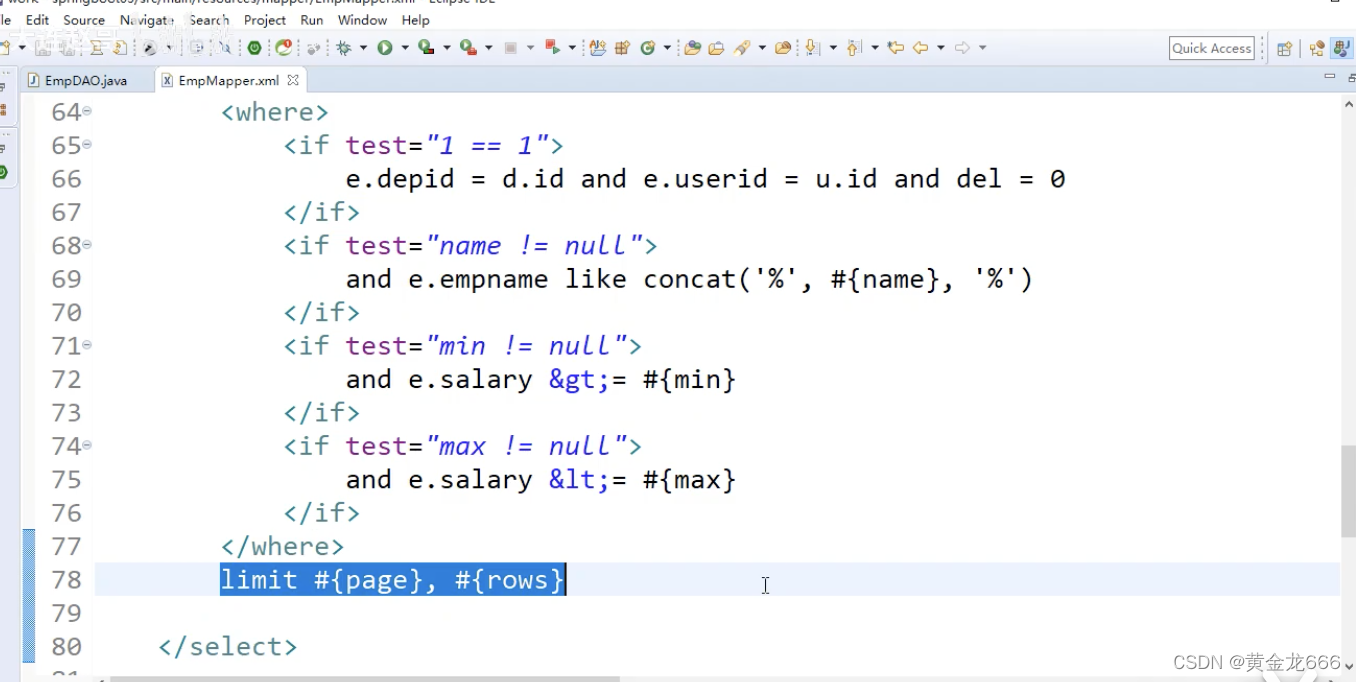
Task: Open the Source menu
Action: click(x=84, y=20)
